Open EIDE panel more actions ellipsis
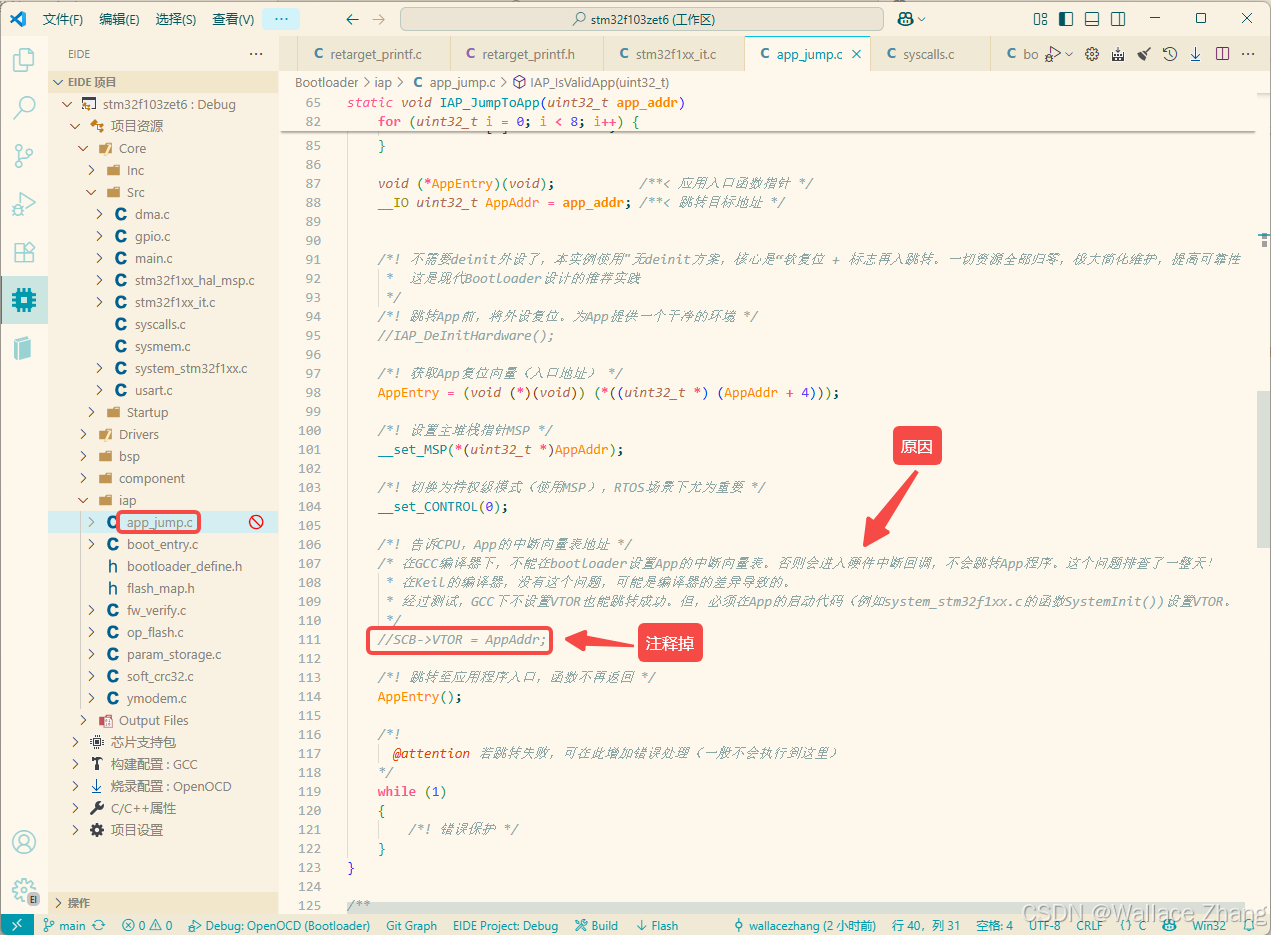Viewport: 1271px width, 935px height. point(256,54)
